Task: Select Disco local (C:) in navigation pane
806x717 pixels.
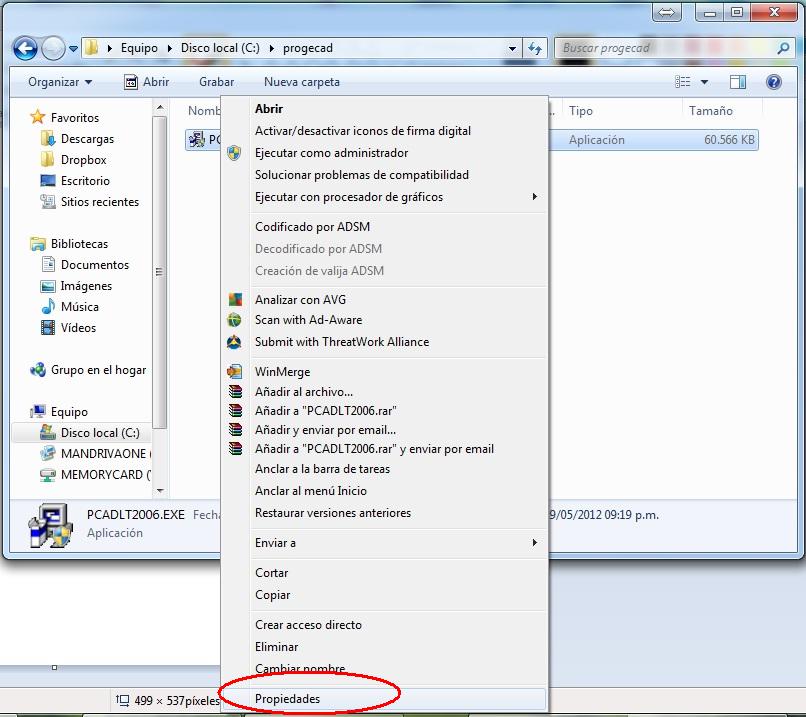Action: point(99,433)
